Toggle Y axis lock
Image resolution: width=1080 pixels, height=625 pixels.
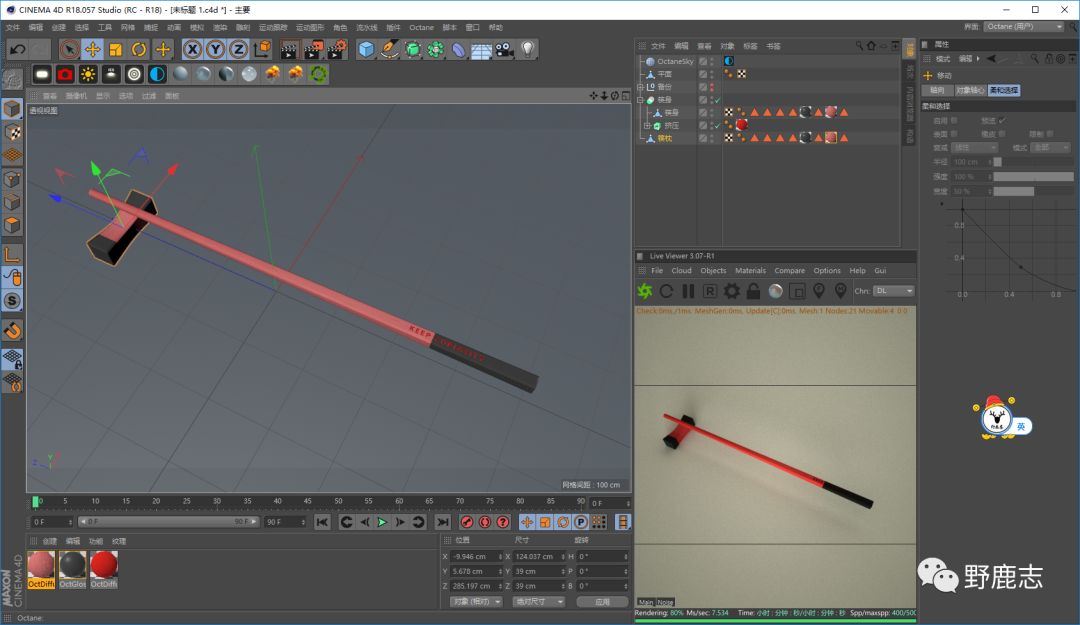[x=215, y=49]
